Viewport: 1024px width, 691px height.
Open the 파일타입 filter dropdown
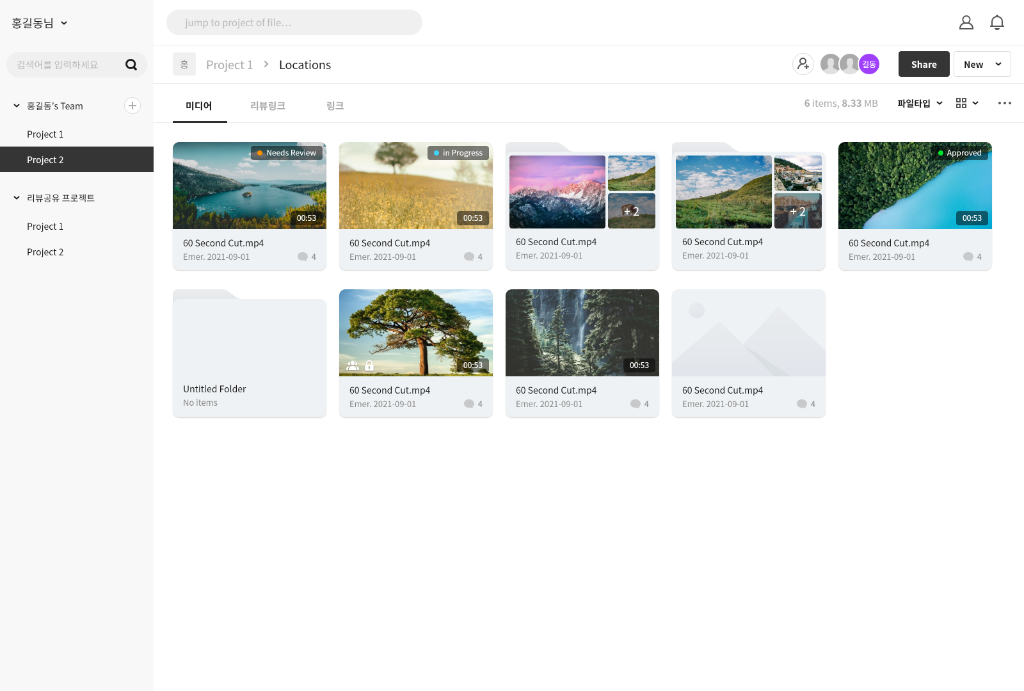pyautogui.click(x=920, y=103)
